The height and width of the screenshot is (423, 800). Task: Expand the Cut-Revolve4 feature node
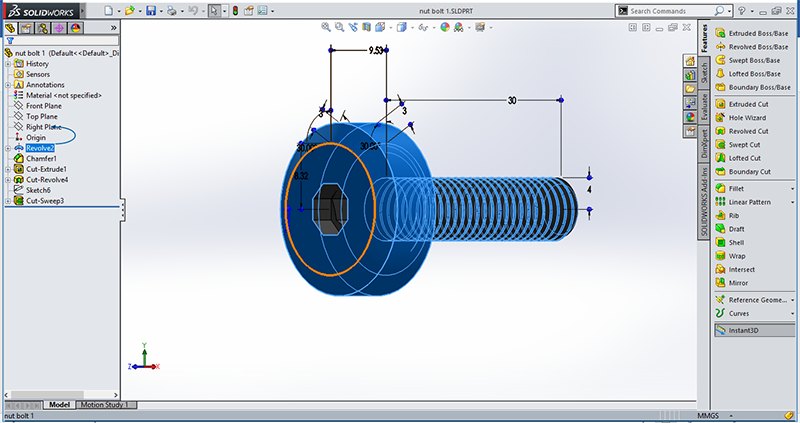(8, 180)
